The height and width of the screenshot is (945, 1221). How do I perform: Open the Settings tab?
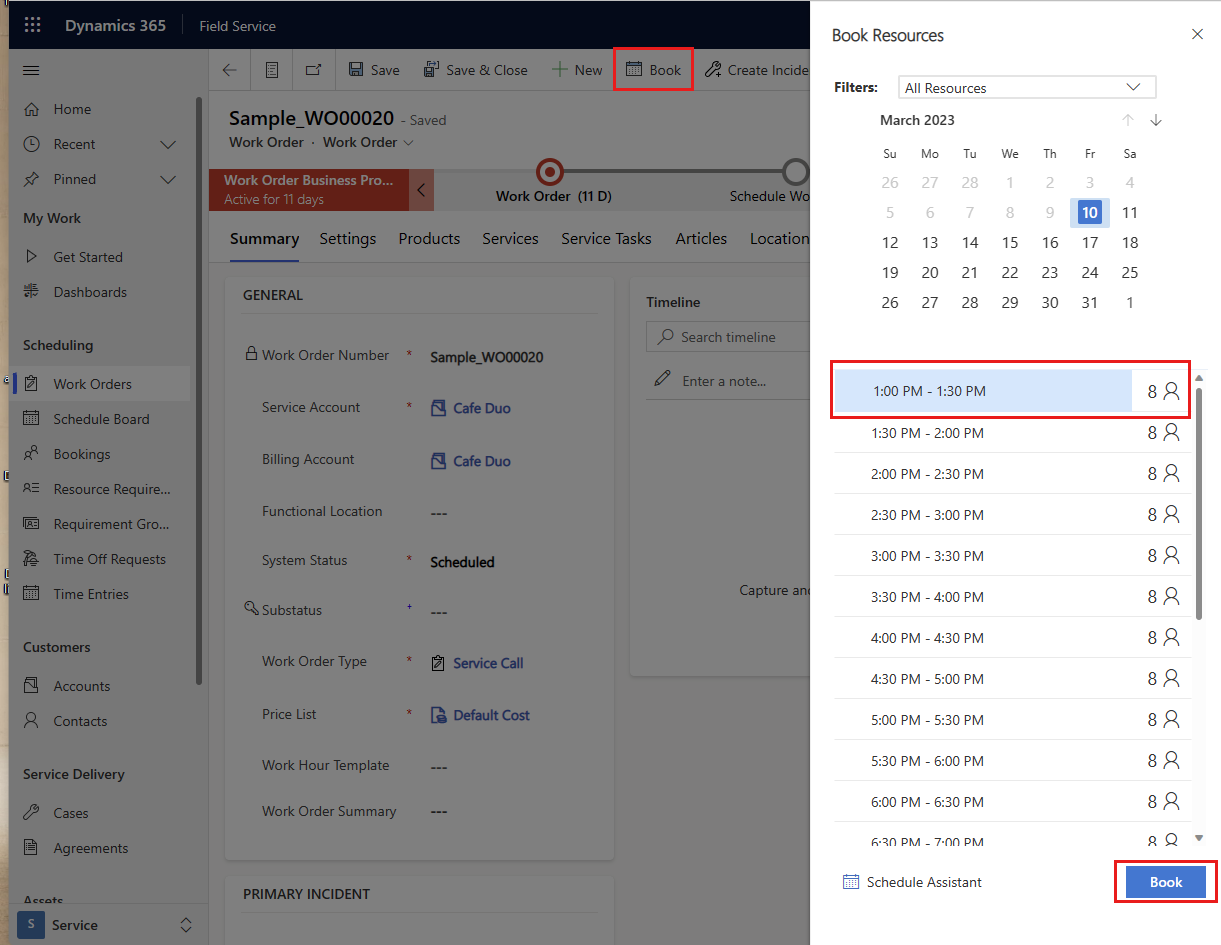click(348, 239)
